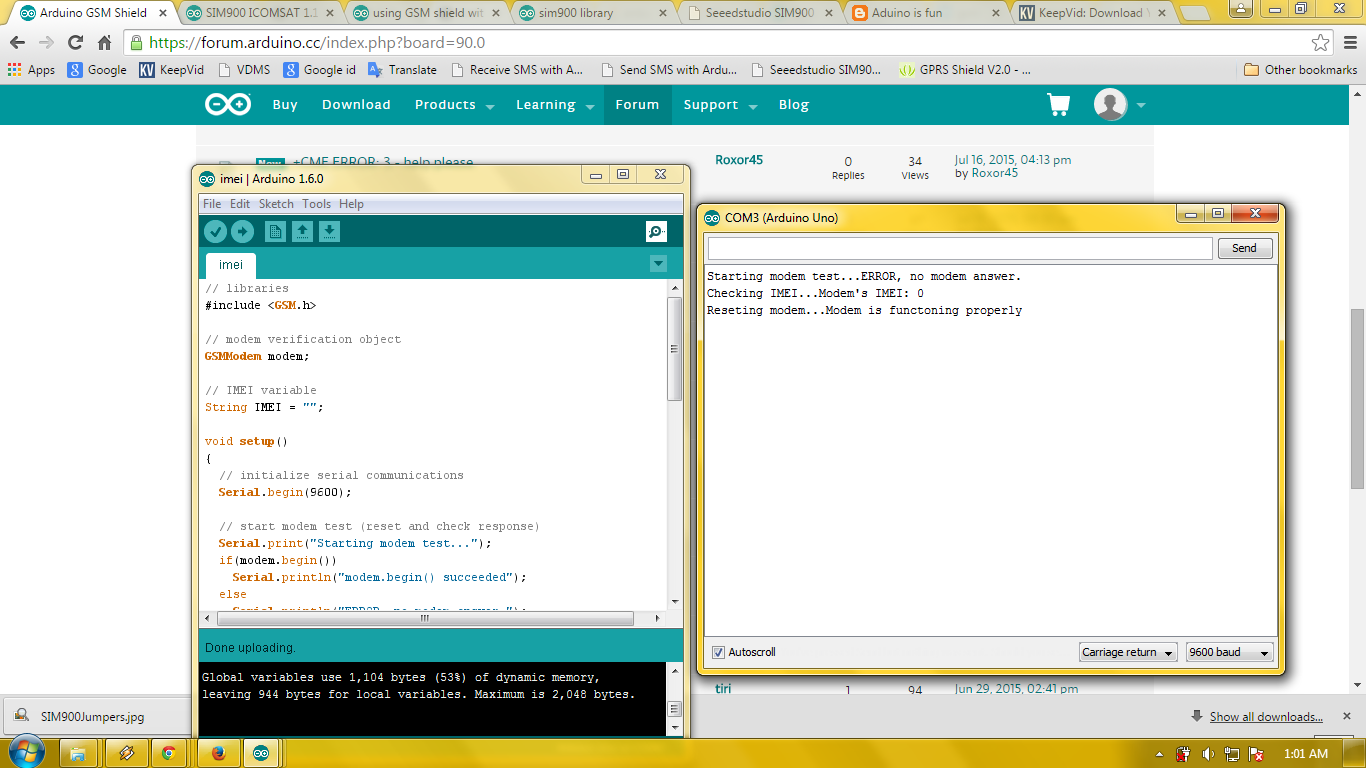The height and width of the screenshot is (768, 1366).
Task: Click the New sketch icon
Action: tap(275, 232)
